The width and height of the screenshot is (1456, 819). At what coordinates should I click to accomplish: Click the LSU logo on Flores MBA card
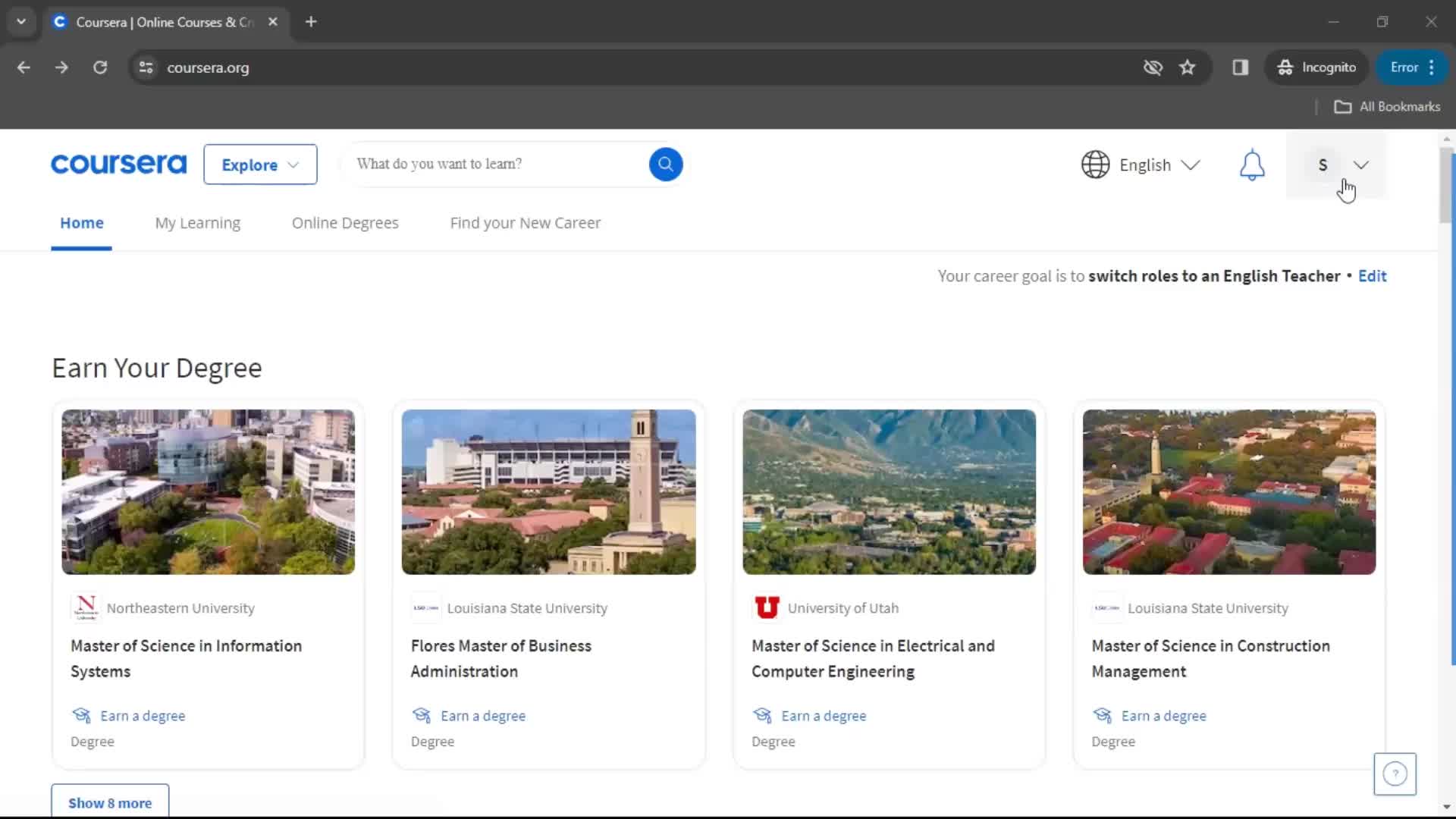pyautogui.click(x=425, y=607)
